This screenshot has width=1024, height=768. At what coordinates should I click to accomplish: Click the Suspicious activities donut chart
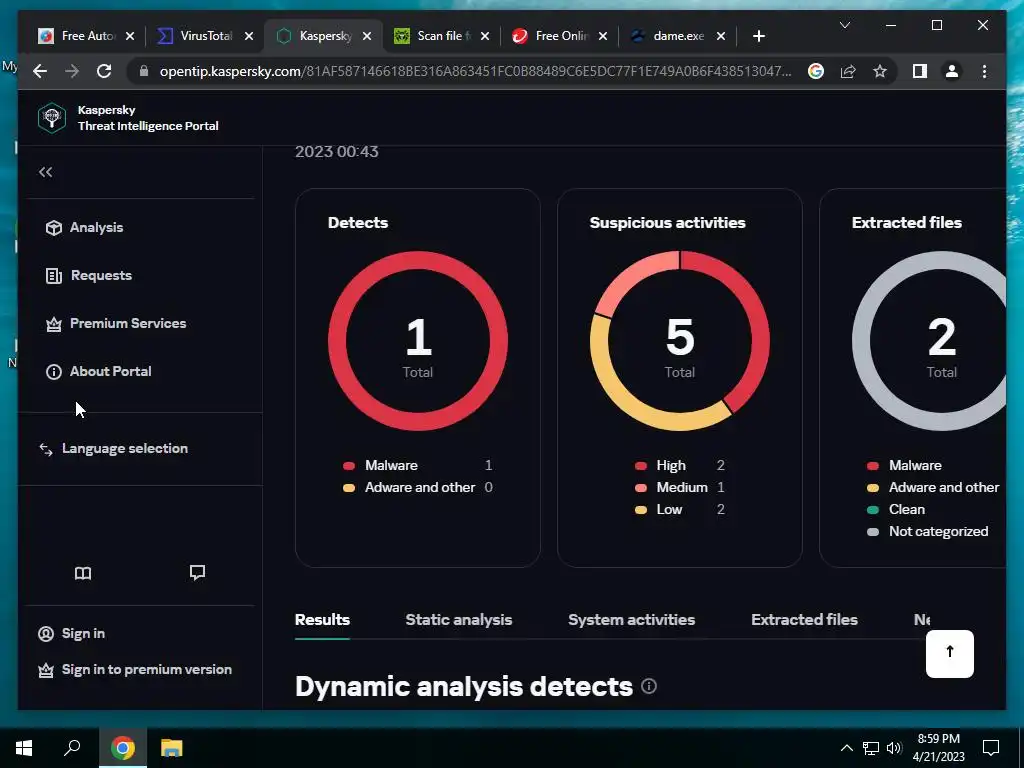pos(680,341)
